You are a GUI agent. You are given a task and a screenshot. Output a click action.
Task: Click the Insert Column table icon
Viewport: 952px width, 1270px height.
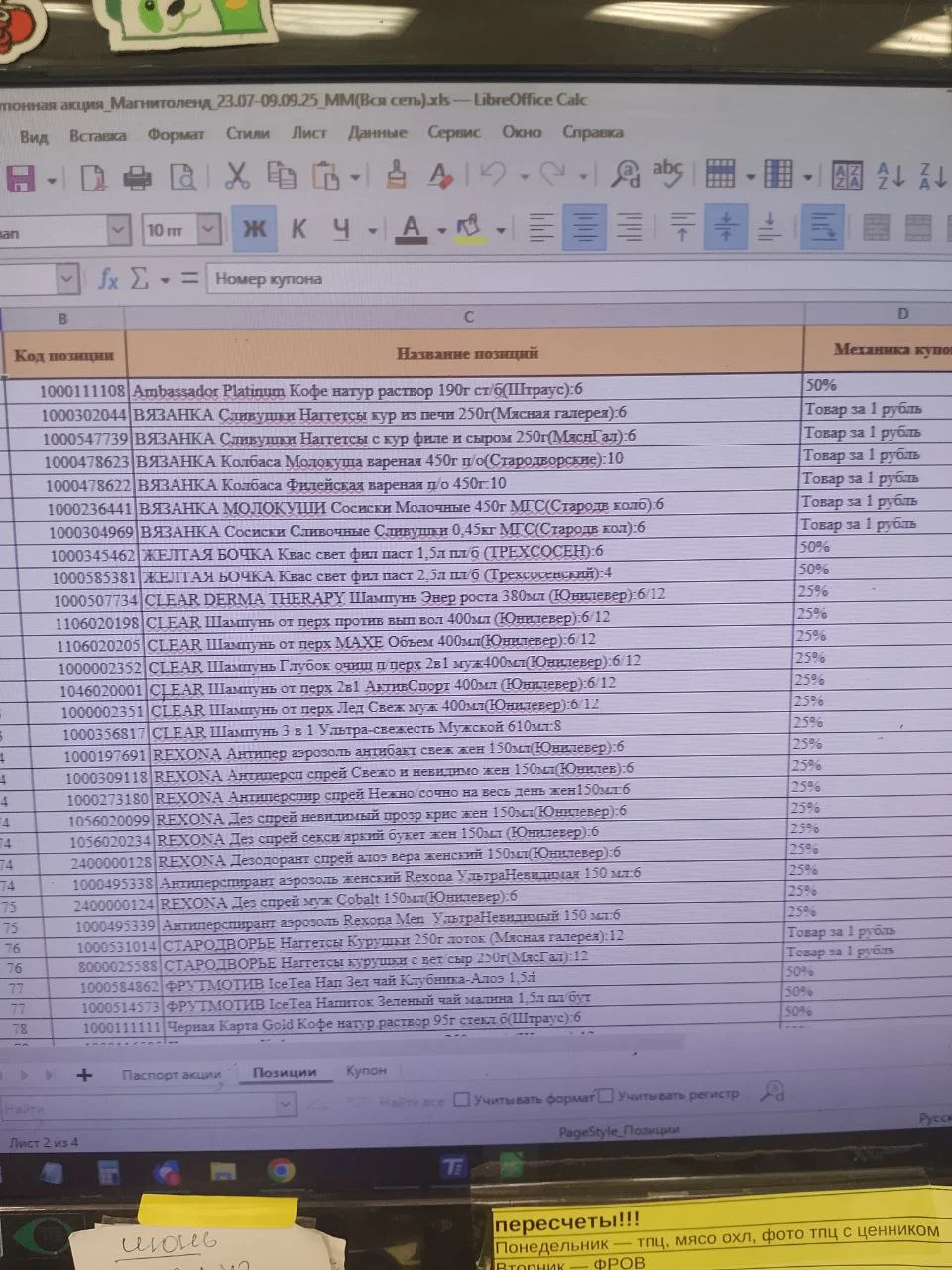(x=778, y=174)
